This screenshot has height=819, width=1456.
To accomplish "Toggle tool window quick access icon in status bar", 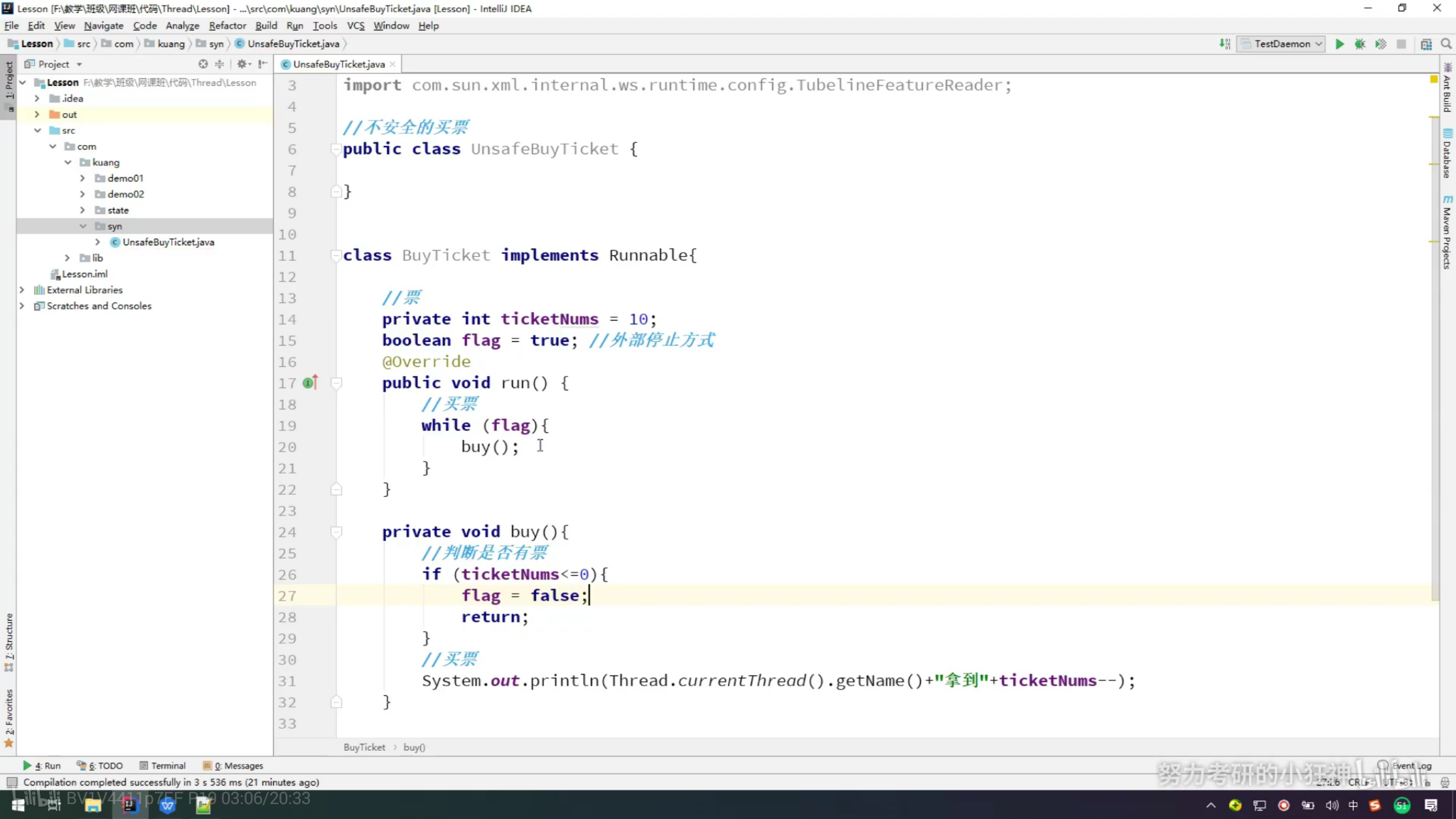I will point(11,782).
